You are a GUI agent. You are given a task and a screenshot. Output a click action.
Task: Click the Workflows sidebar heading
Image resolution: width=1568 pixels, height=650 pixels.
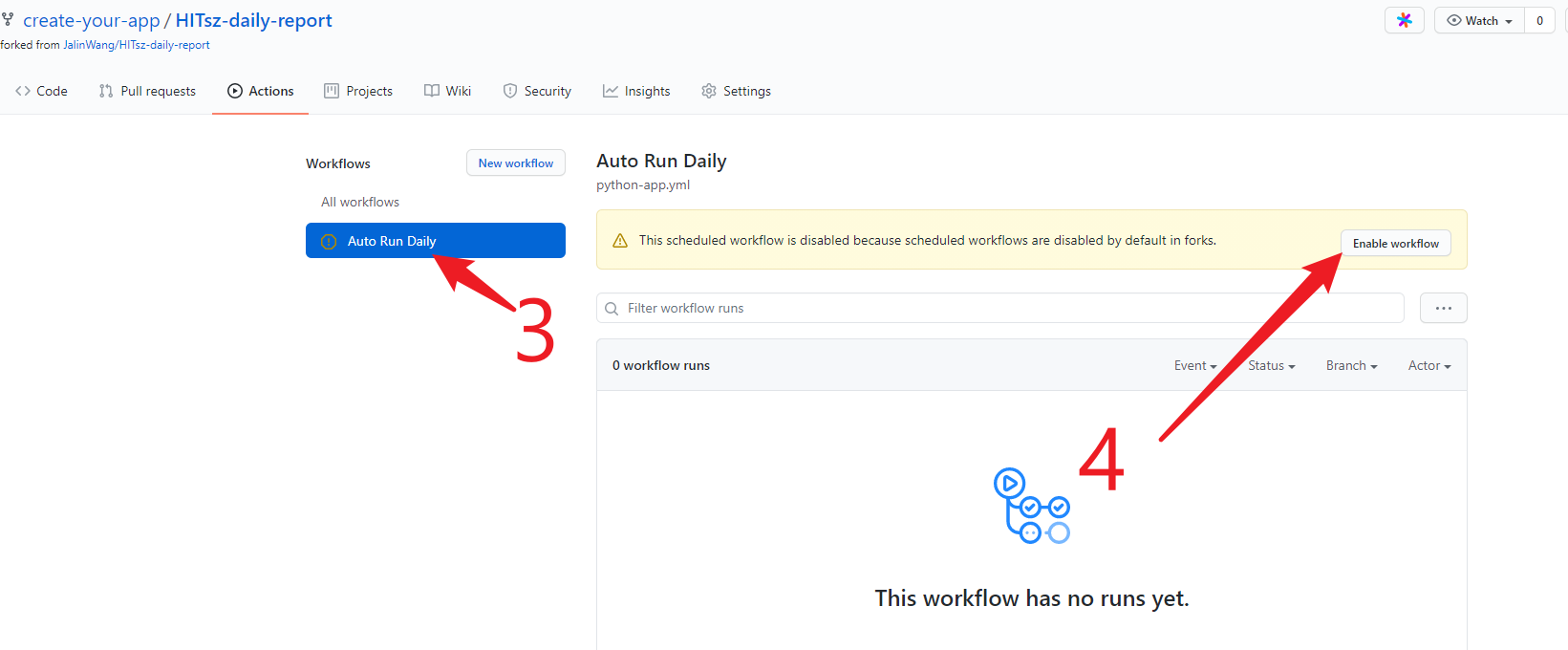pos(338,163)
